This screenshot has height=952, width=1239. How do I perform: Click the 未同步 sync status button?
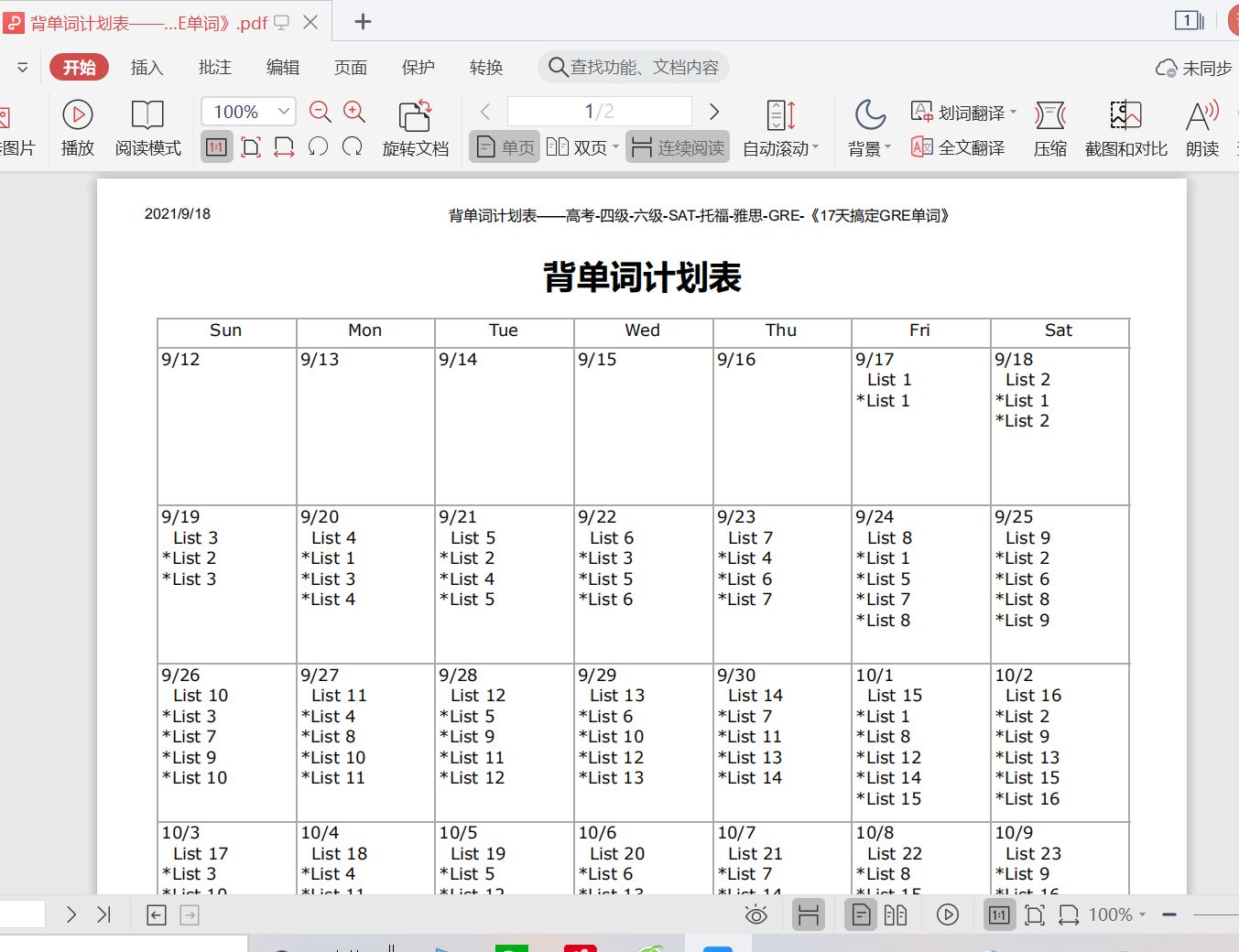tap(1194, 69)
